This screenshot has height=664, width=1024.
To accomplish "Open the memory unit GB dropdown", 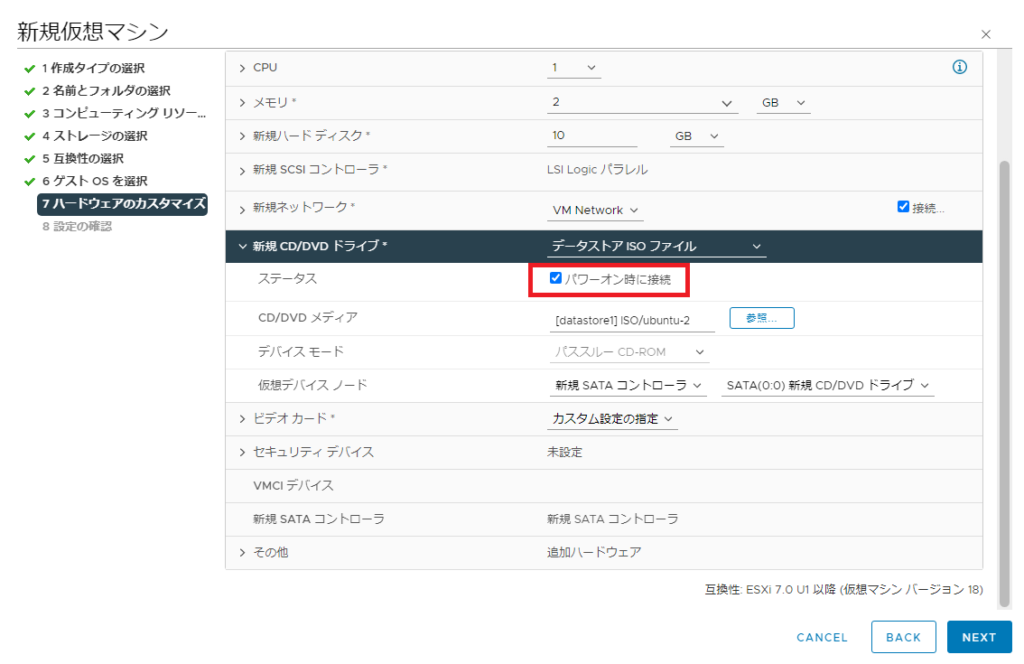I will (x=783, y=103).
